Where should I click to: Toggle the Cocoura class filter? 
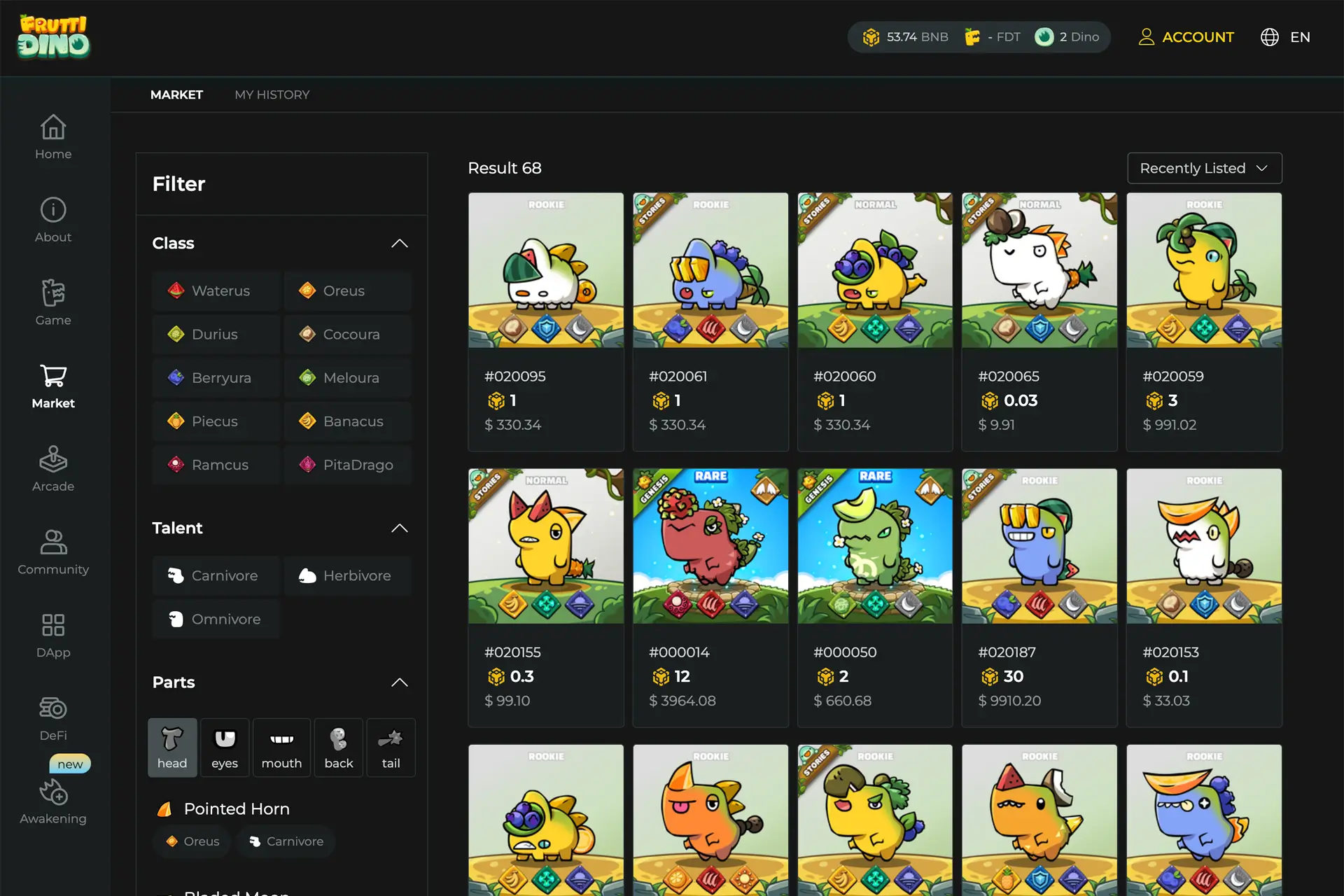click(347, 334)
